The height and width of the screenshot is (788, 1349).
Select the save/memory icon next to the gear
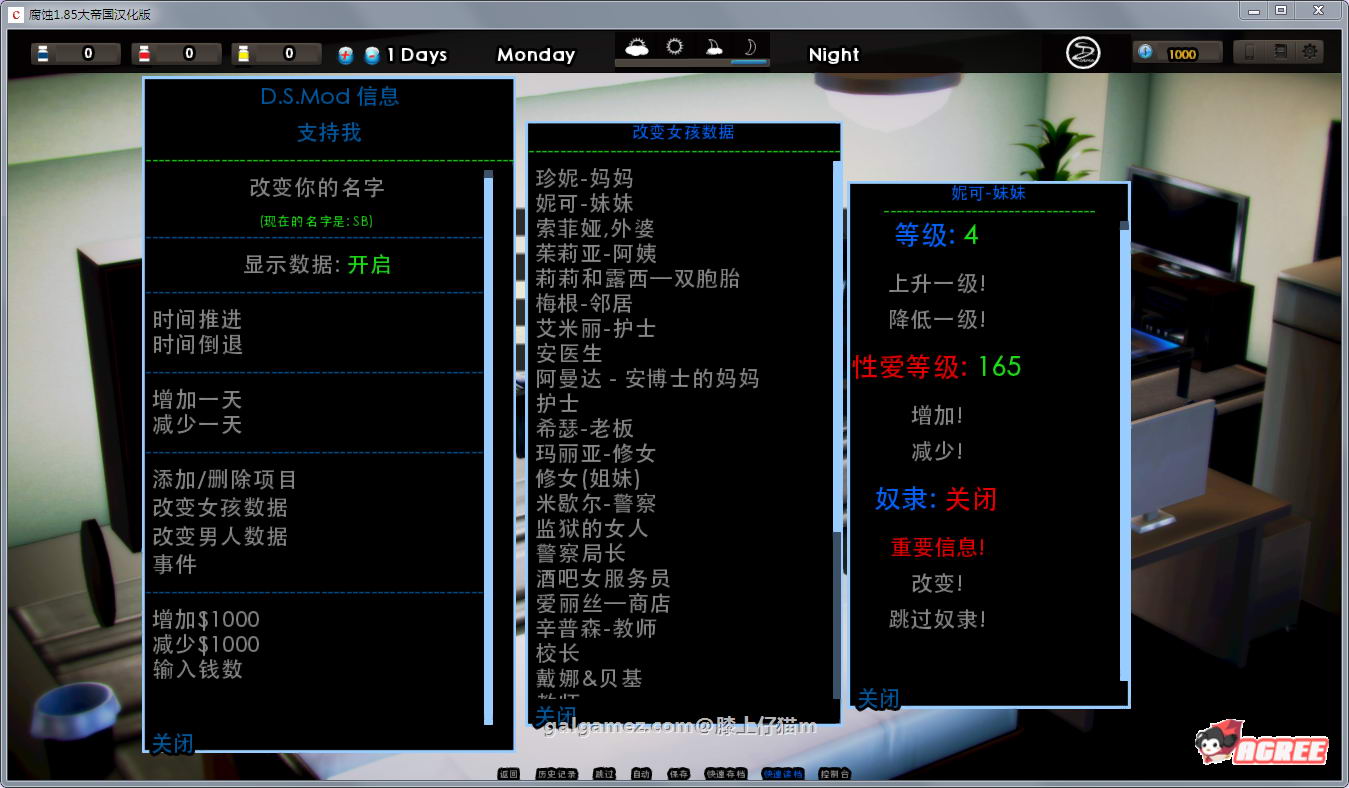coord(1281,51)
